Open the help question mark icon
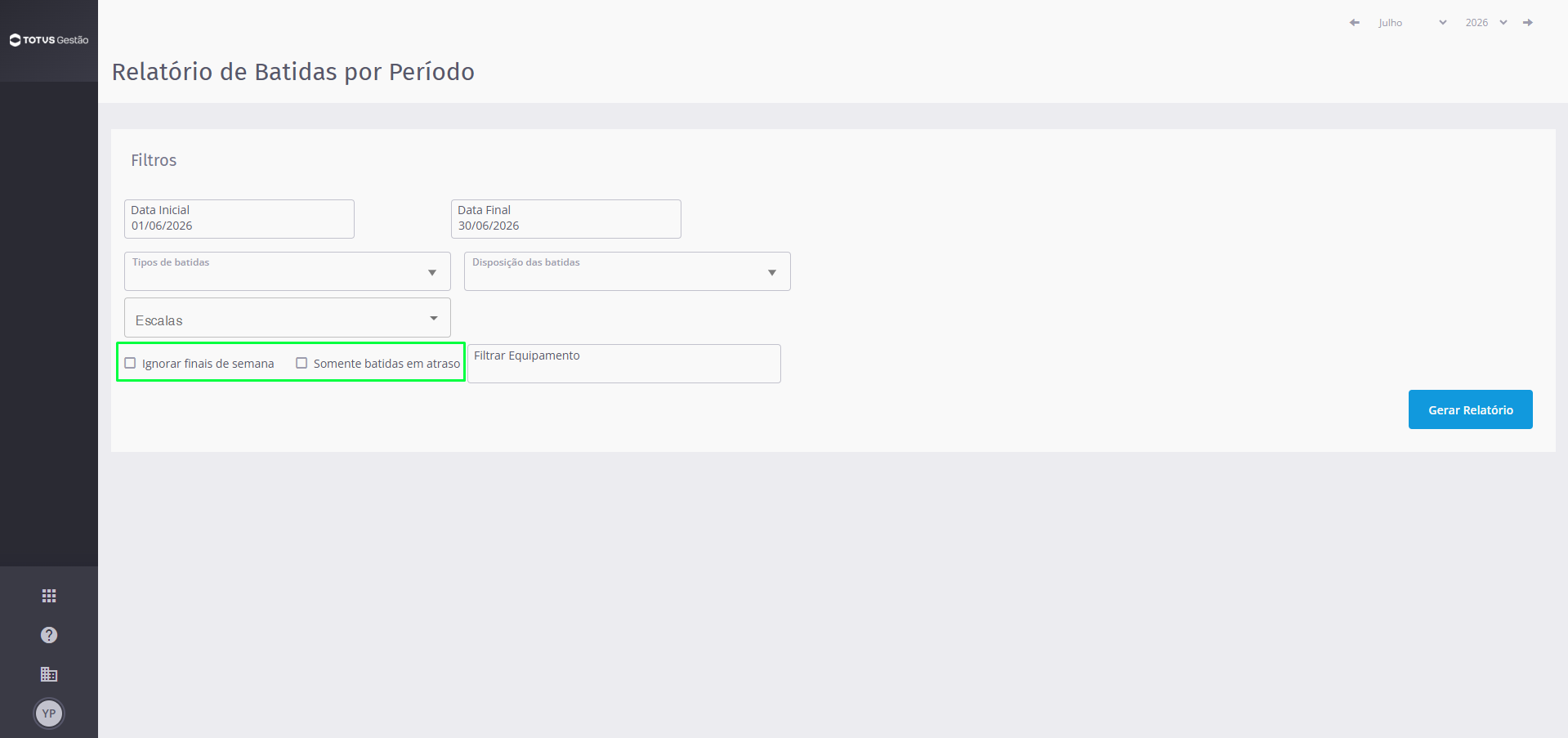This screenshot has height=738, width=1568. pos(49,635)
